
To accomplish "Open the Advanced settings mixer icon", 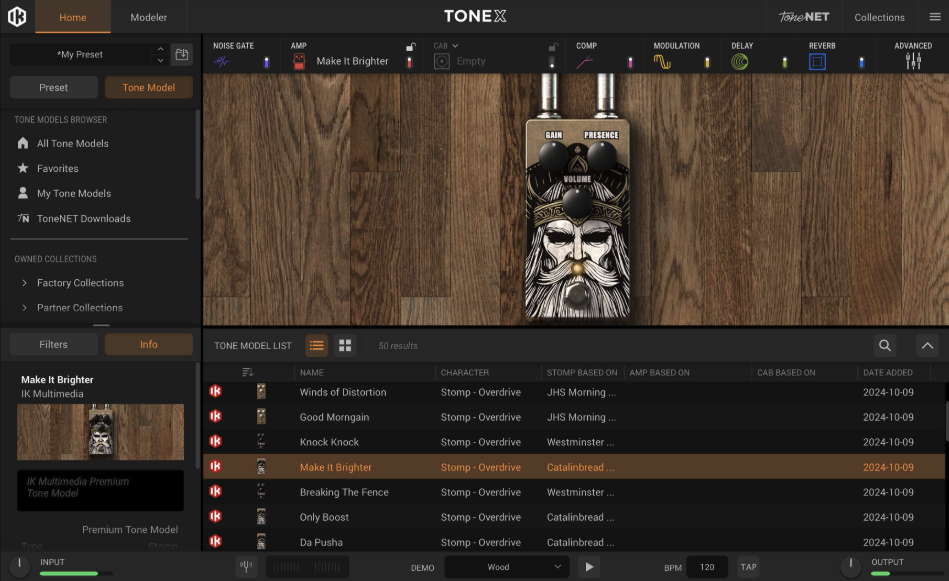I will [912, 62].
